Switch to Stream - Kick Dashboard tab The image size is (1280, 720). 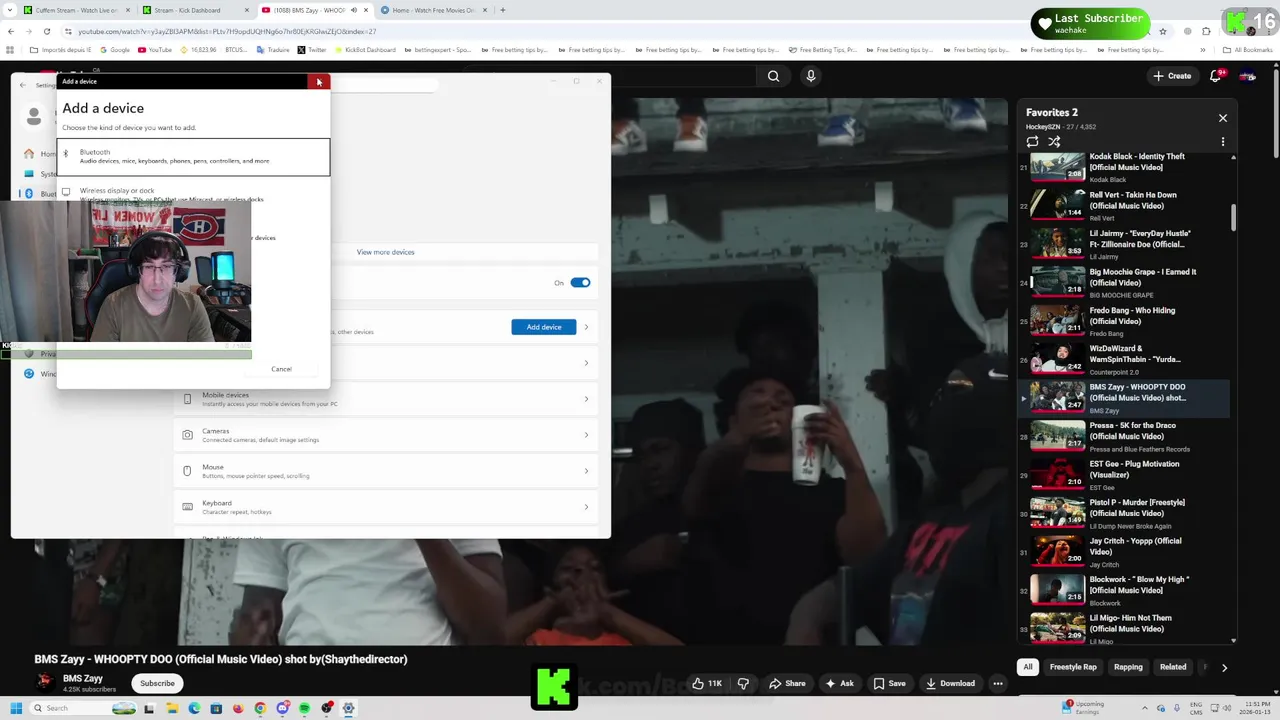tap(195, 10)
